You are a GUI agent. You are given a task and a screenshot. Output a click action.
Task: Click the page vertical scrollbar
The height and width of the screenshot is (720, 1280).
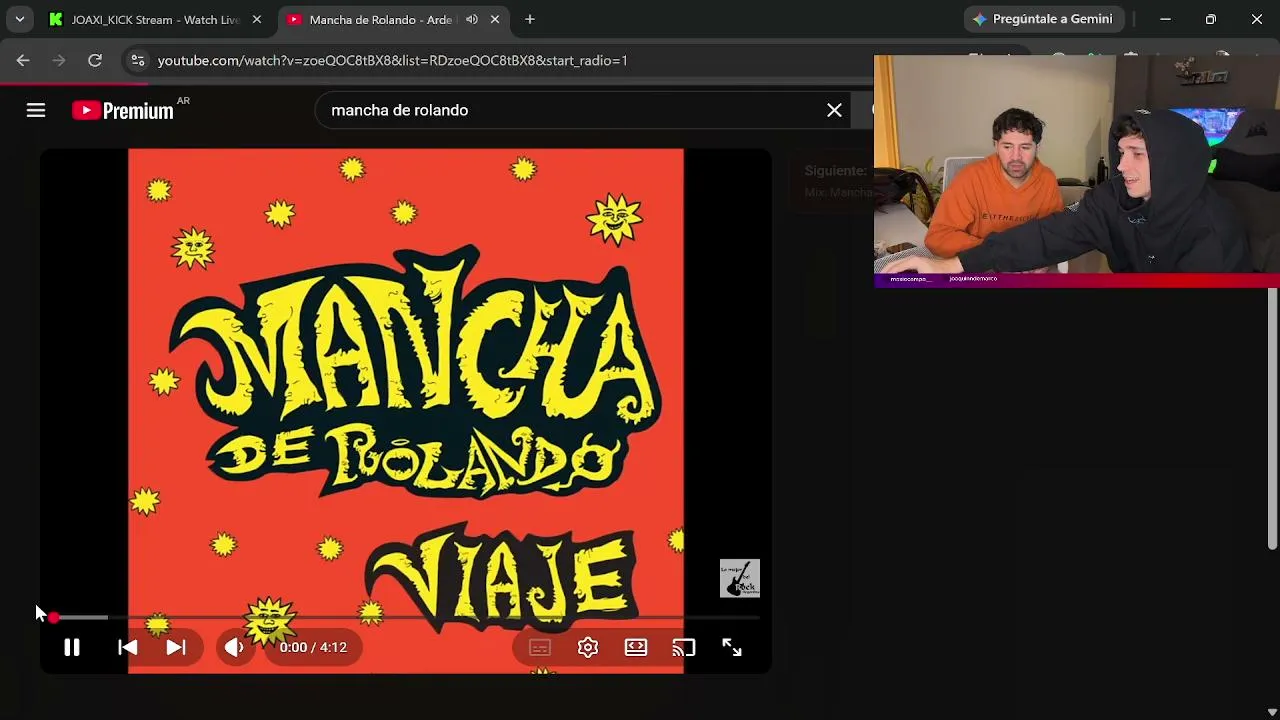1272,418
